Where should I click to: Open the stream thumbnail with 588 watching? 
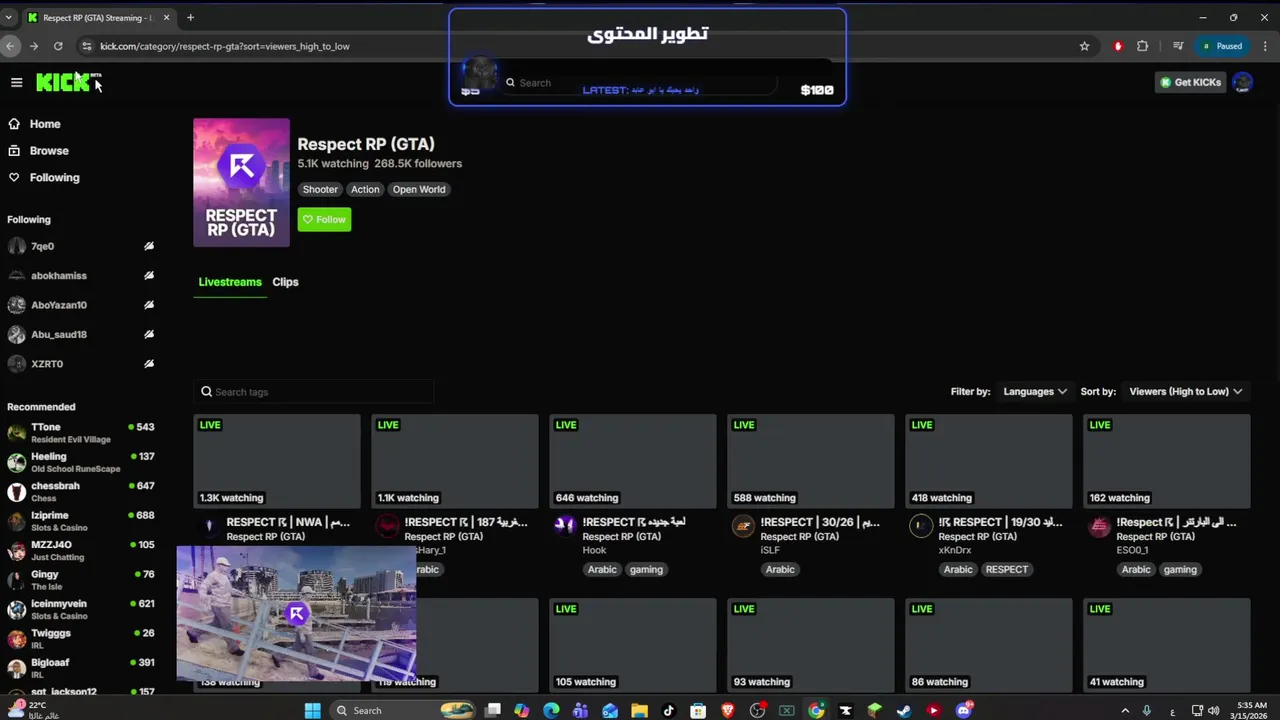point(811,462)
